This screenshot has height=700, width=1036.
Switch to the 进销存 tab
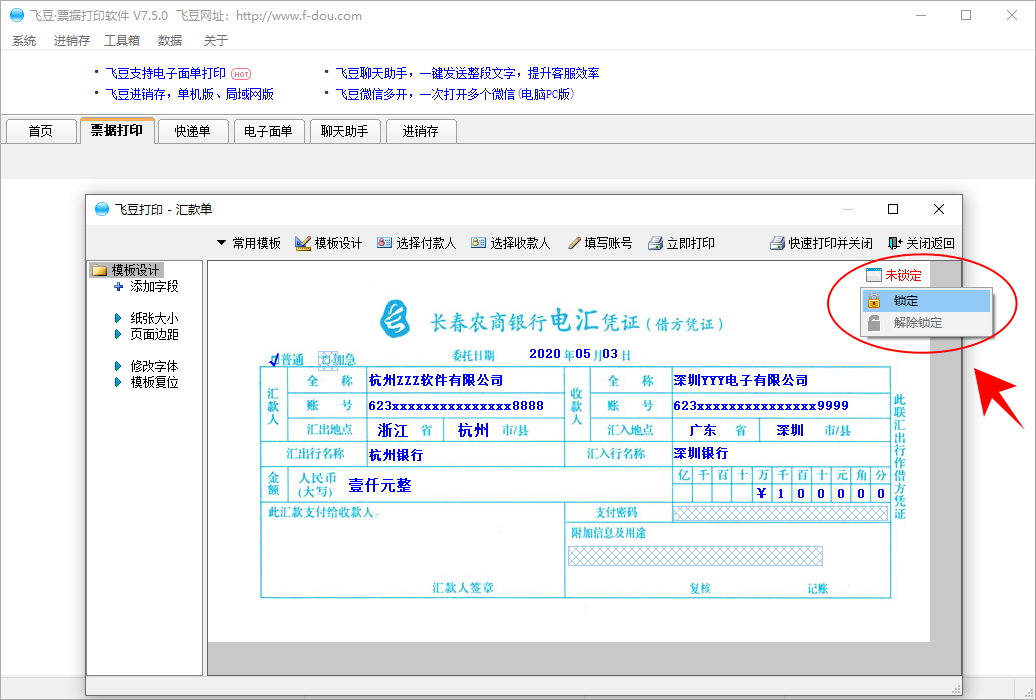click(x=421, y=131)
